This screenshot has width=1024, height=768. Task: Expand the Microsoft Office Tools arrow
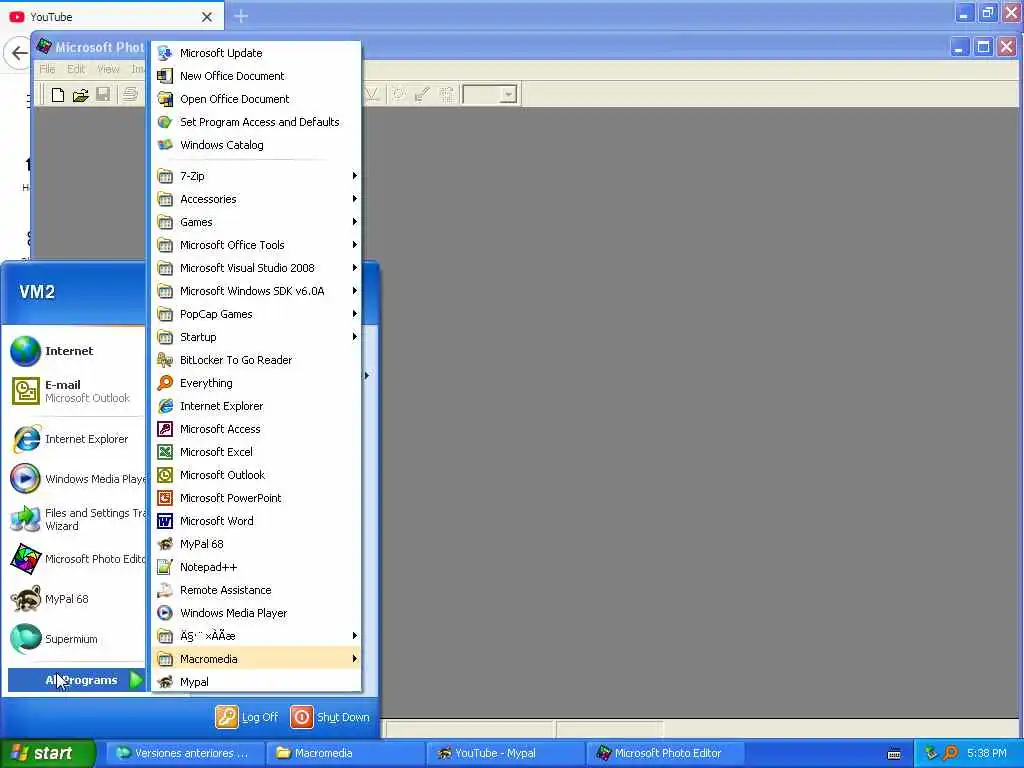pos(355,245)
